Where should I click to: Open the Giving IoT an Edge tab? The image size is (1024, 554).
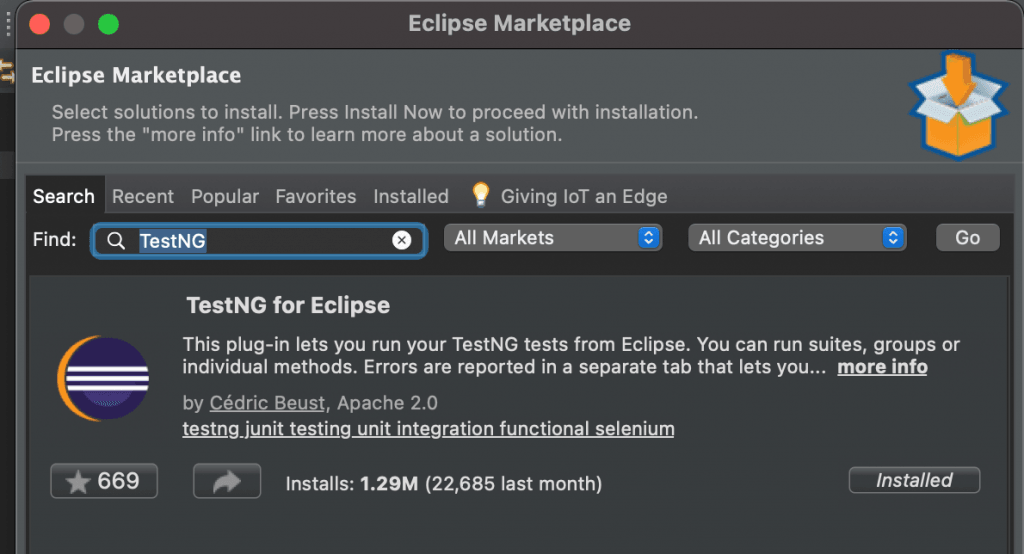pos(584,197)
